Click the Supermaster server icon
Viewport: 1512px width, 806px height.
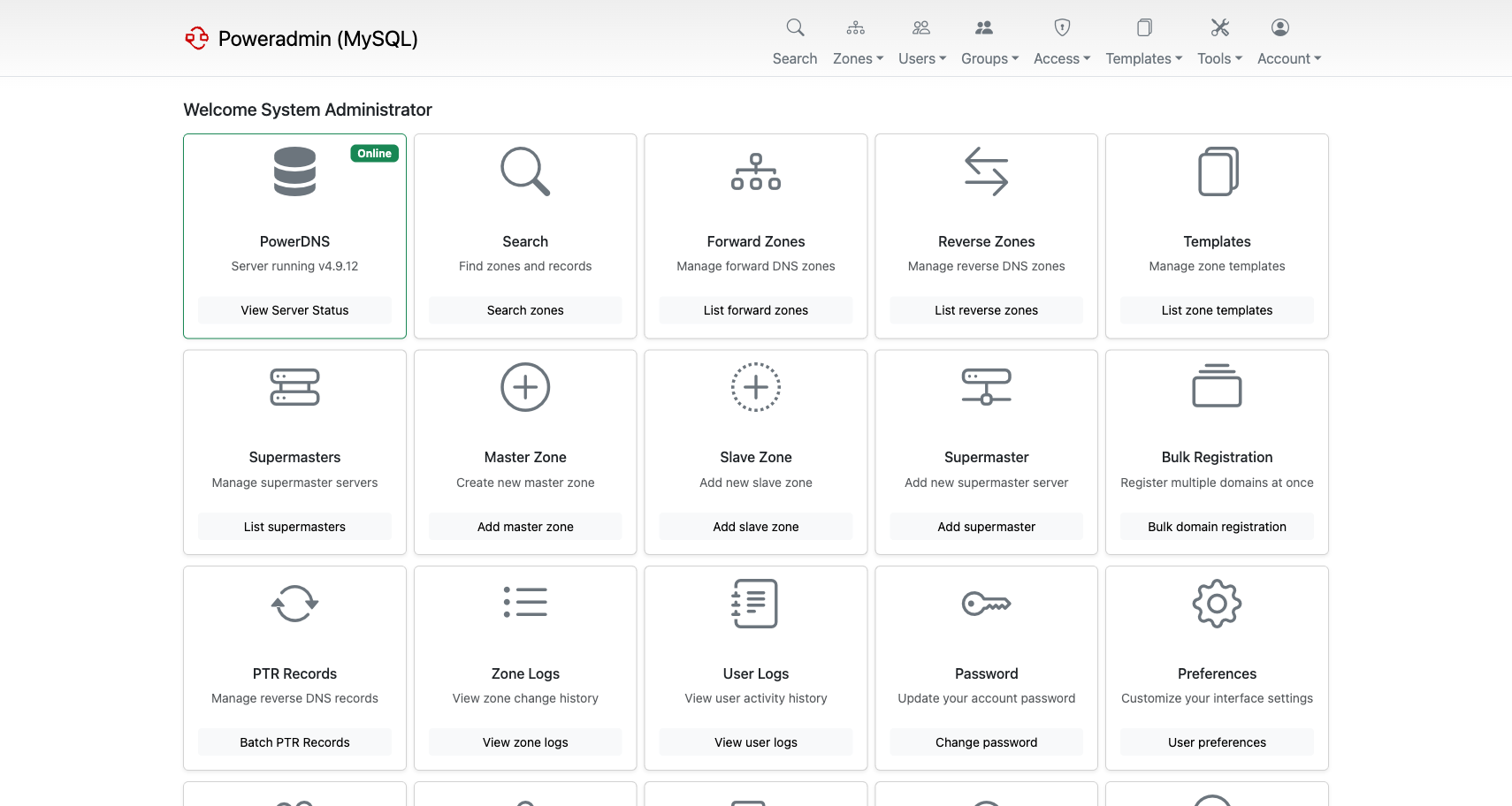(x=986, y=387)
